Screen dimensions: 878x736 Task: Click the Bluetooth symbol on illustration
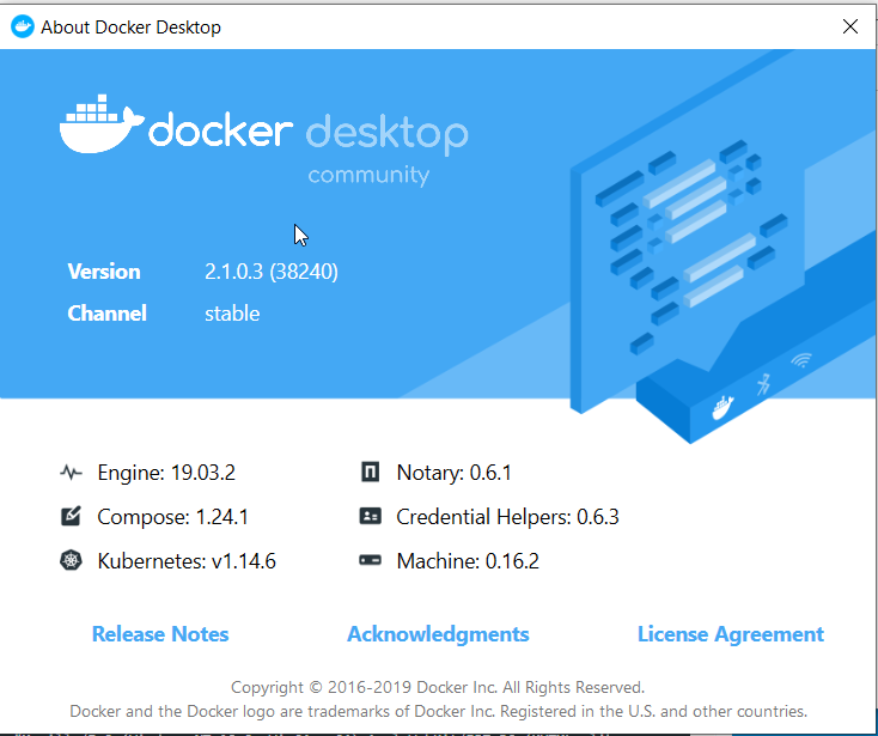(762, 384)
